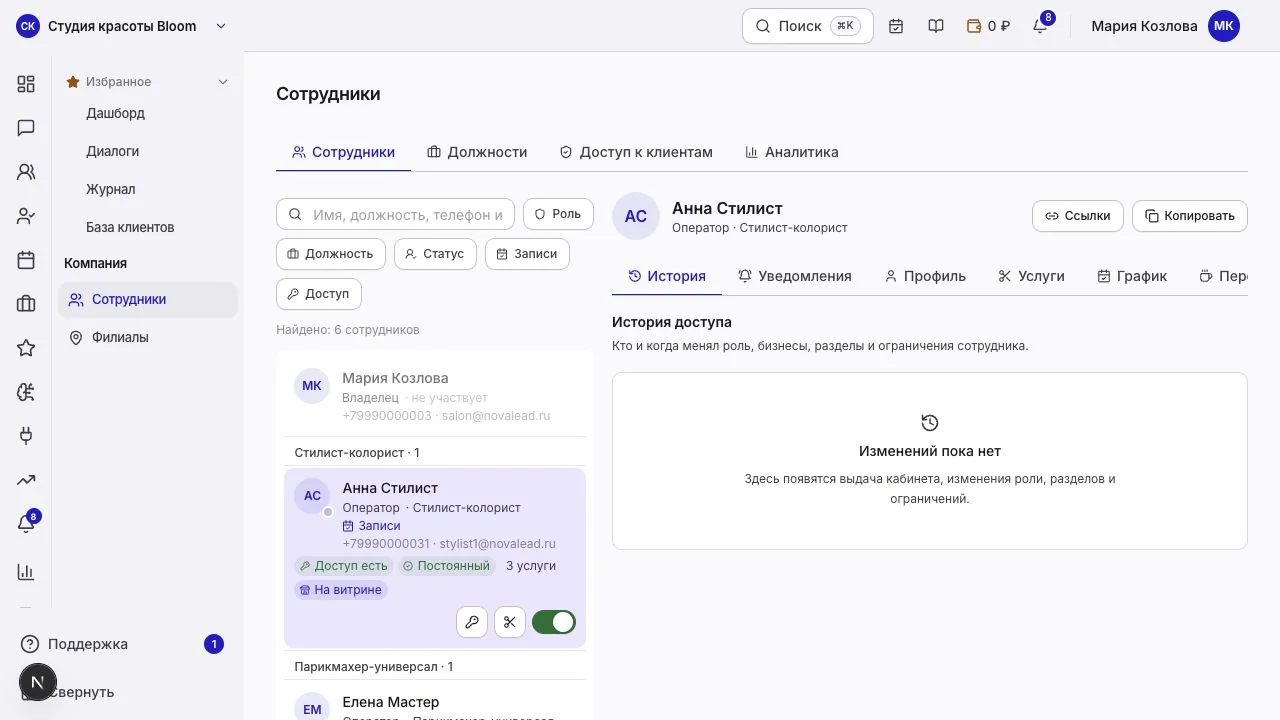
Task: Select the person-with-checkmark icon in the left rail
Action: click(x=26, y=216)
